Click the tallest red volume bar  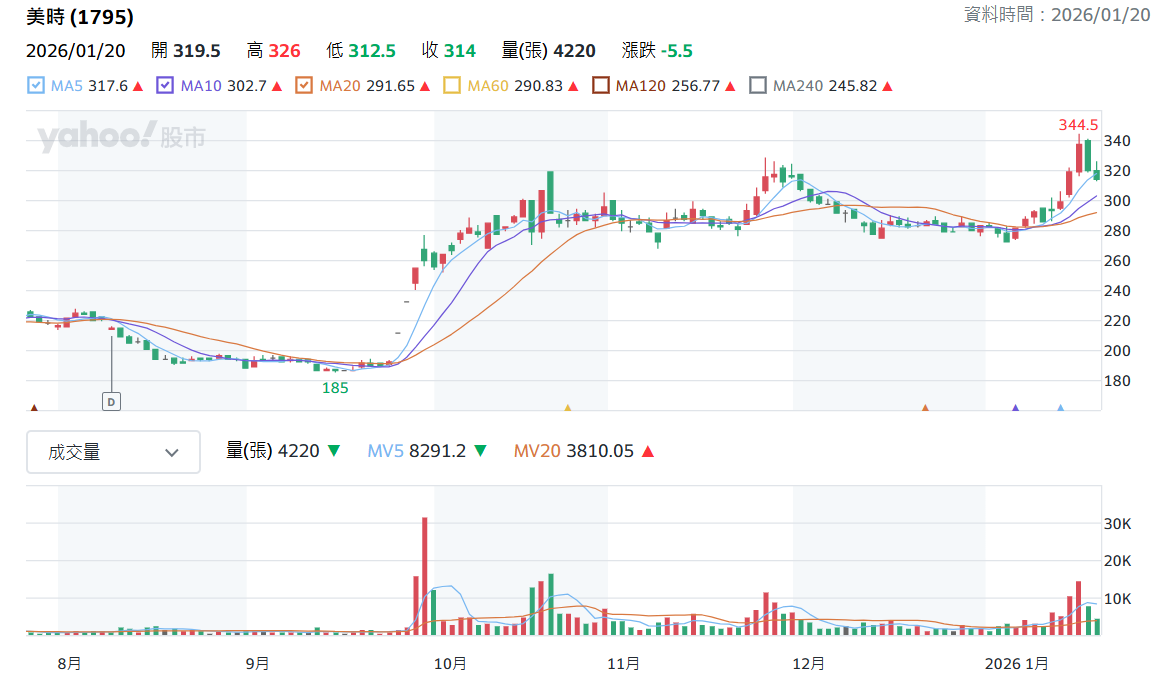[x=425, y=576]
